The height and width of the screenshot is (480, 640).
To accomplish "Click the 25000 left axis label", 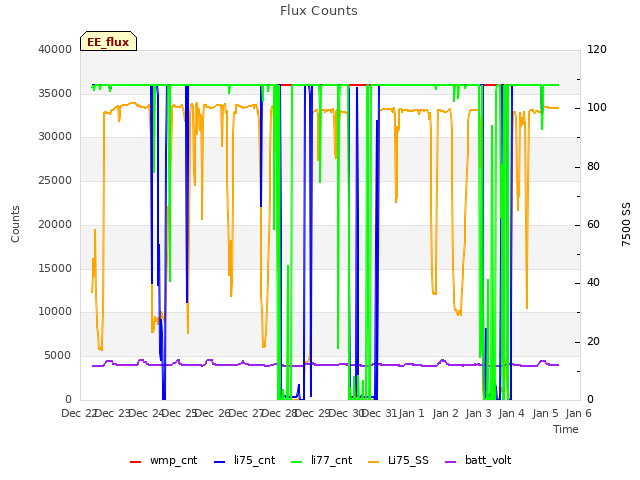I will pos(55,180).
